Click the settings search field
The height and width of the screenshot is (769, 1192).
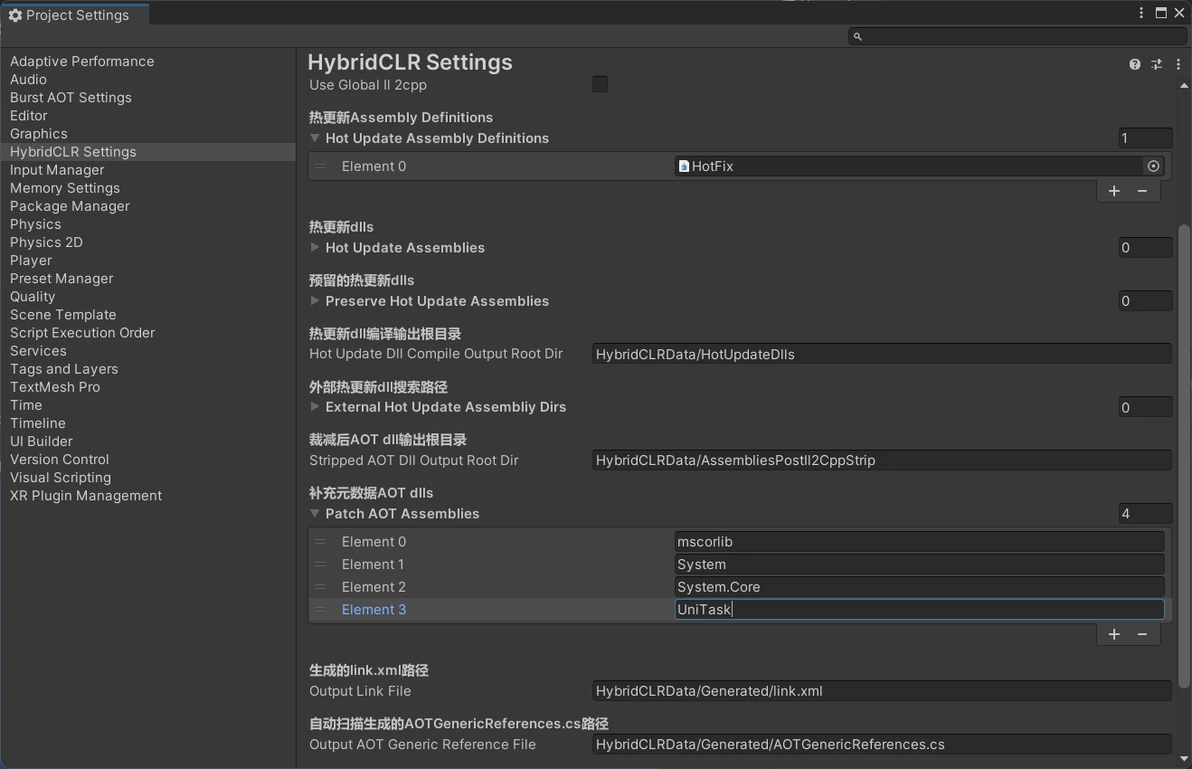click(x=1010, y=36)
